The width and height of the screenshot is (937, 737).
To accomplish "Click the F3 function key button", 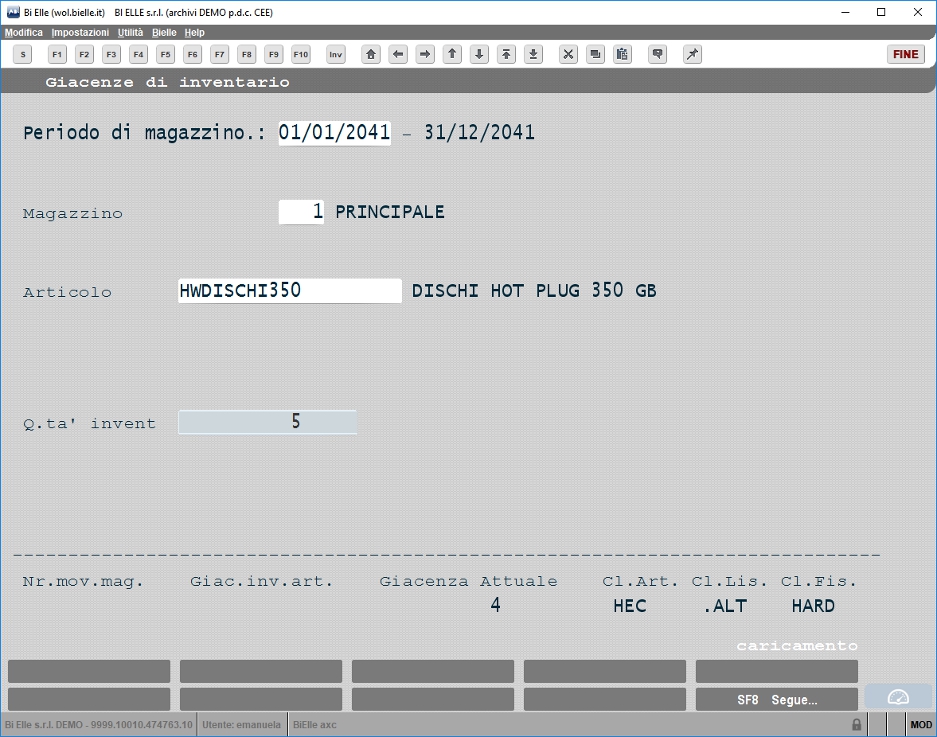I will (111, 54).
